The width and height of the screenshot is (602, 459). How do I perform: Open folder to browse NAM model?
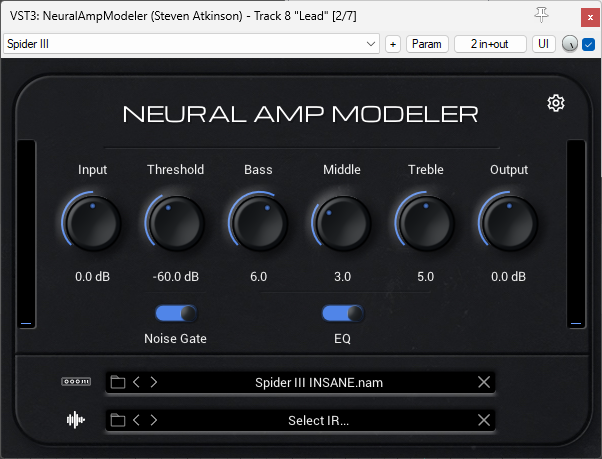click(118, 382)
